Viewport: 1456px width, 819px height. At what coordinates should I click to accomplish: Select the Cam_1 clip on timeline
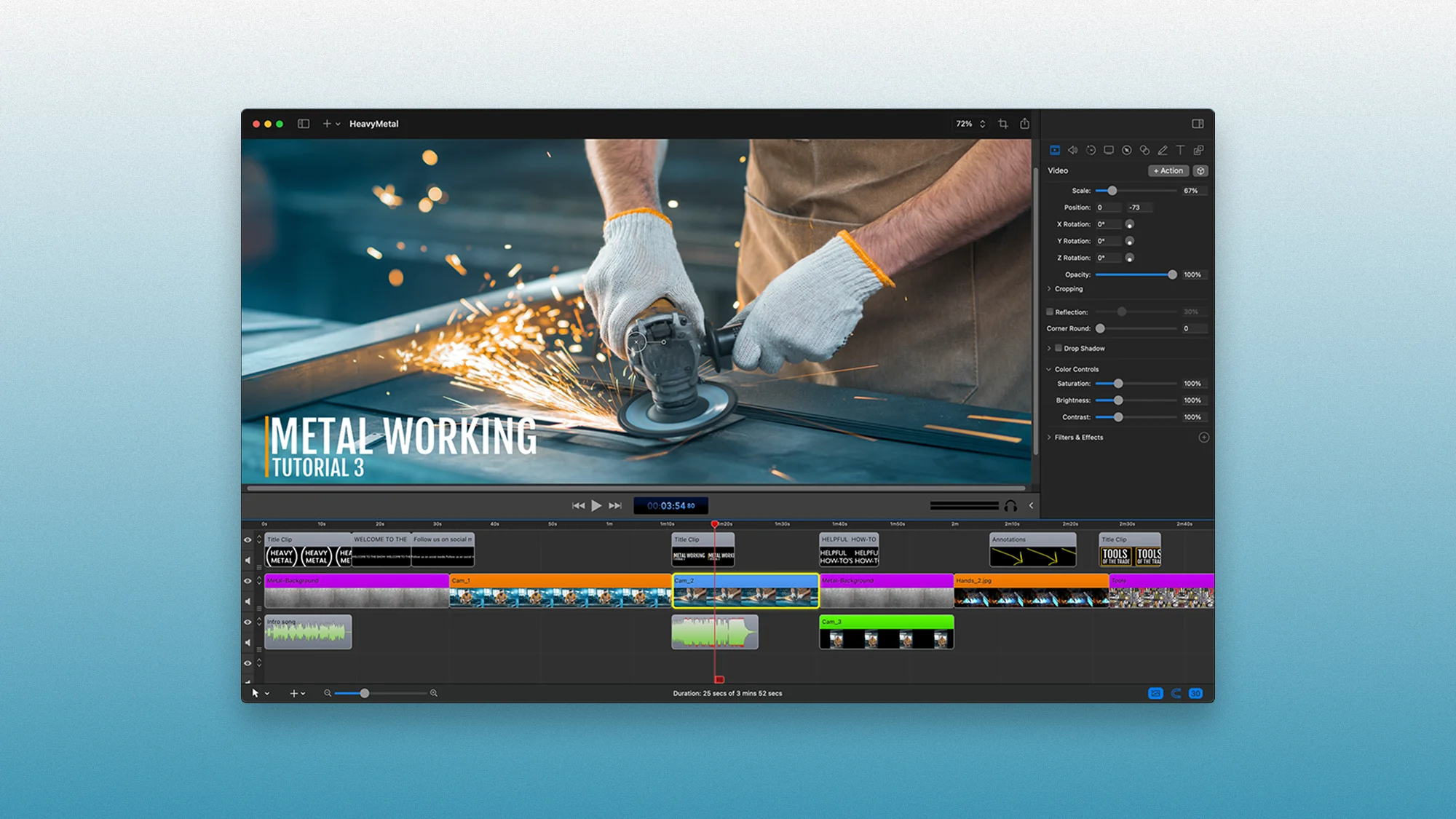[x=559, y=591]
